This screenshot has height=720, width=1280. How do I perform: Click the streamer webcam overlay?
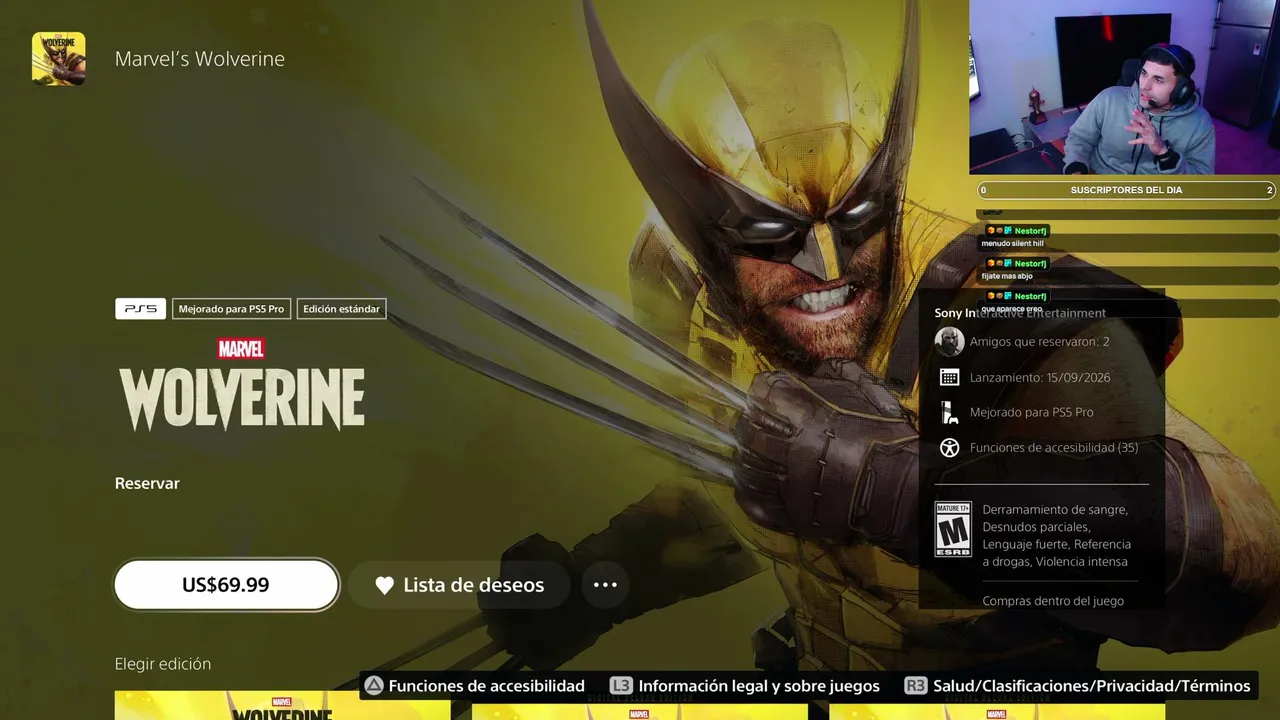[x=1124, y=87]
